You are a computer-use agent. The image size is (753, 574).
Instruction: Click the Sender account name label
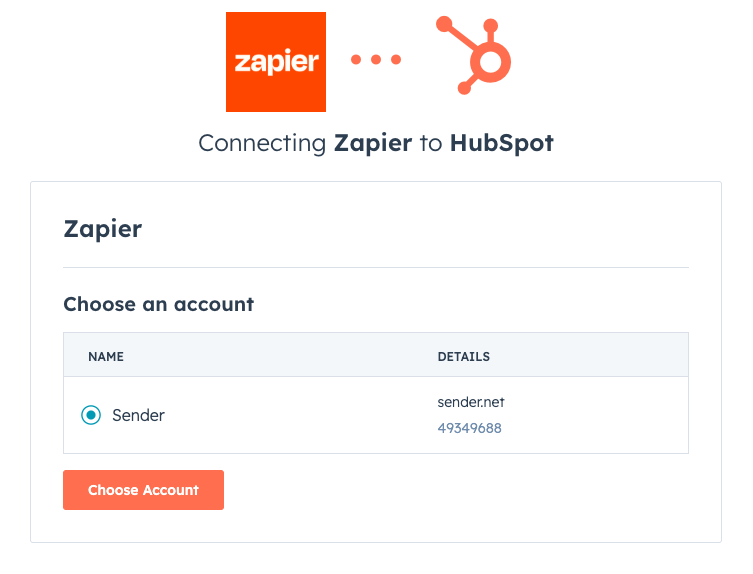click(x=138, y=415)
